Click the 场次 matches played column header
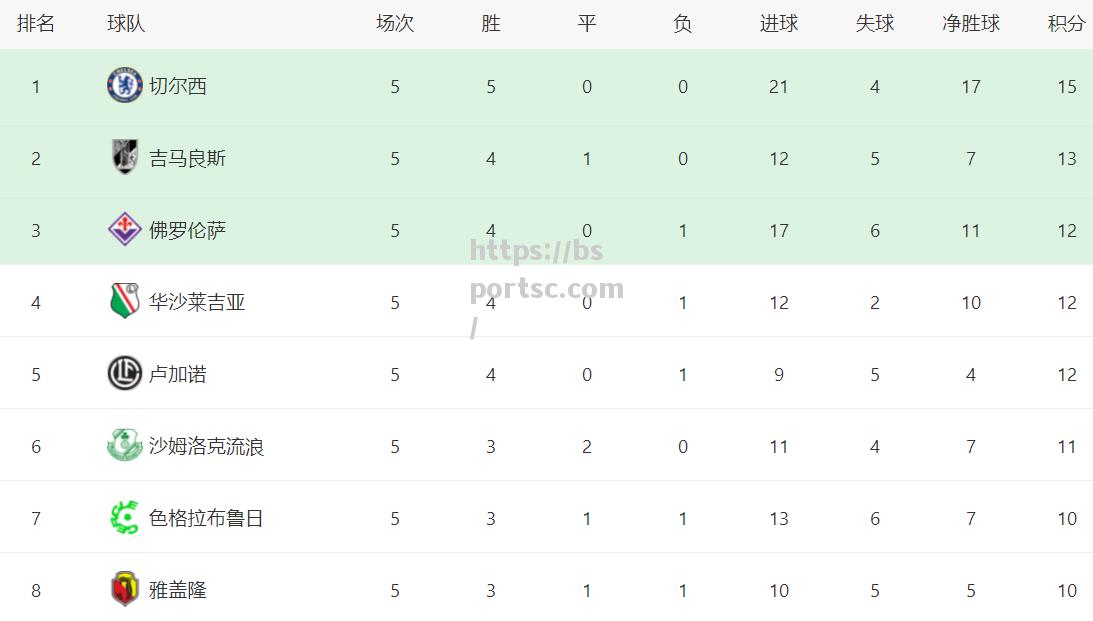1093x621 pixels. (x=395, y=24)
